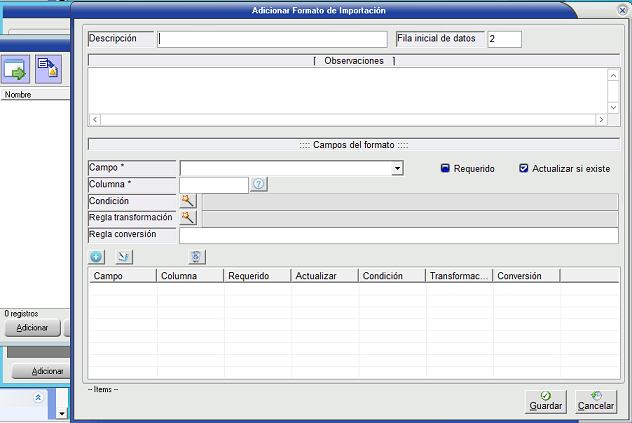Open the Condición magnifier search
This screenshot has width=632, height=423.
[188, 201]
